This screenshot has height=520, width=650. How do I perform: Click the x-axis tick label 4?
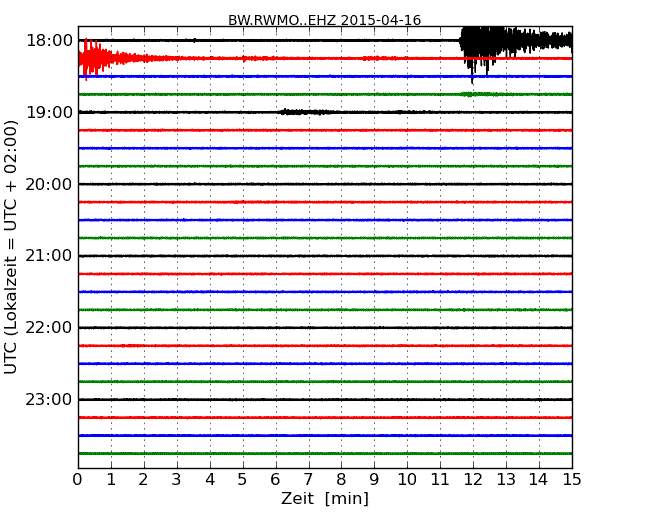210,480
